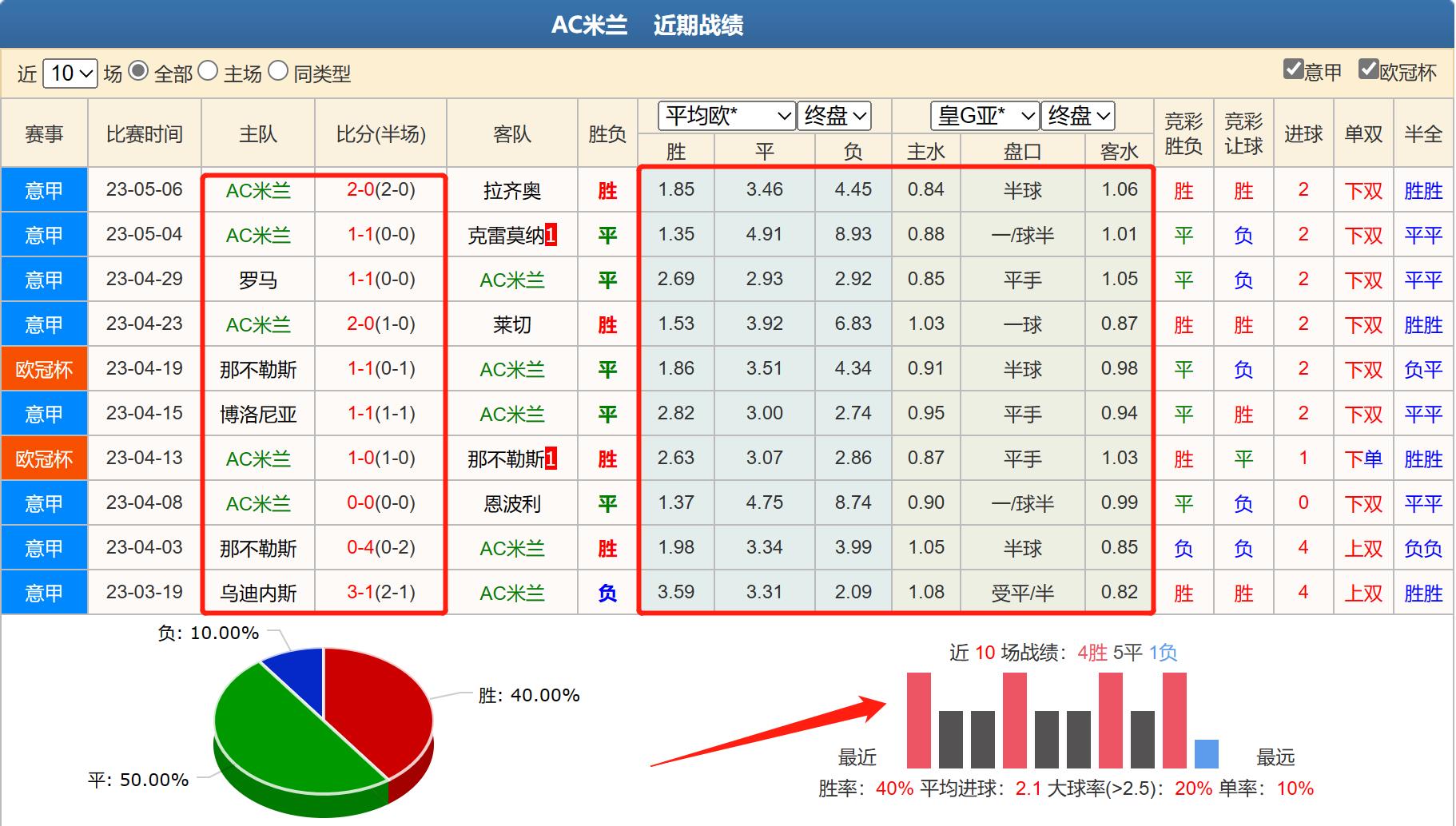Click the 23-04-08 match date cell
The height and width of the screenshot is (826, 1456).
click(145, 502)
